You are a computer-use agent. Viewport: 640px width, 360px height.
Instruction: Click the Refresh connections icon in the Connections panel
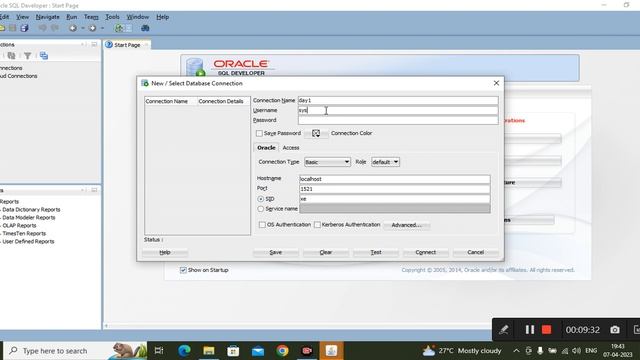pos(11,56)
